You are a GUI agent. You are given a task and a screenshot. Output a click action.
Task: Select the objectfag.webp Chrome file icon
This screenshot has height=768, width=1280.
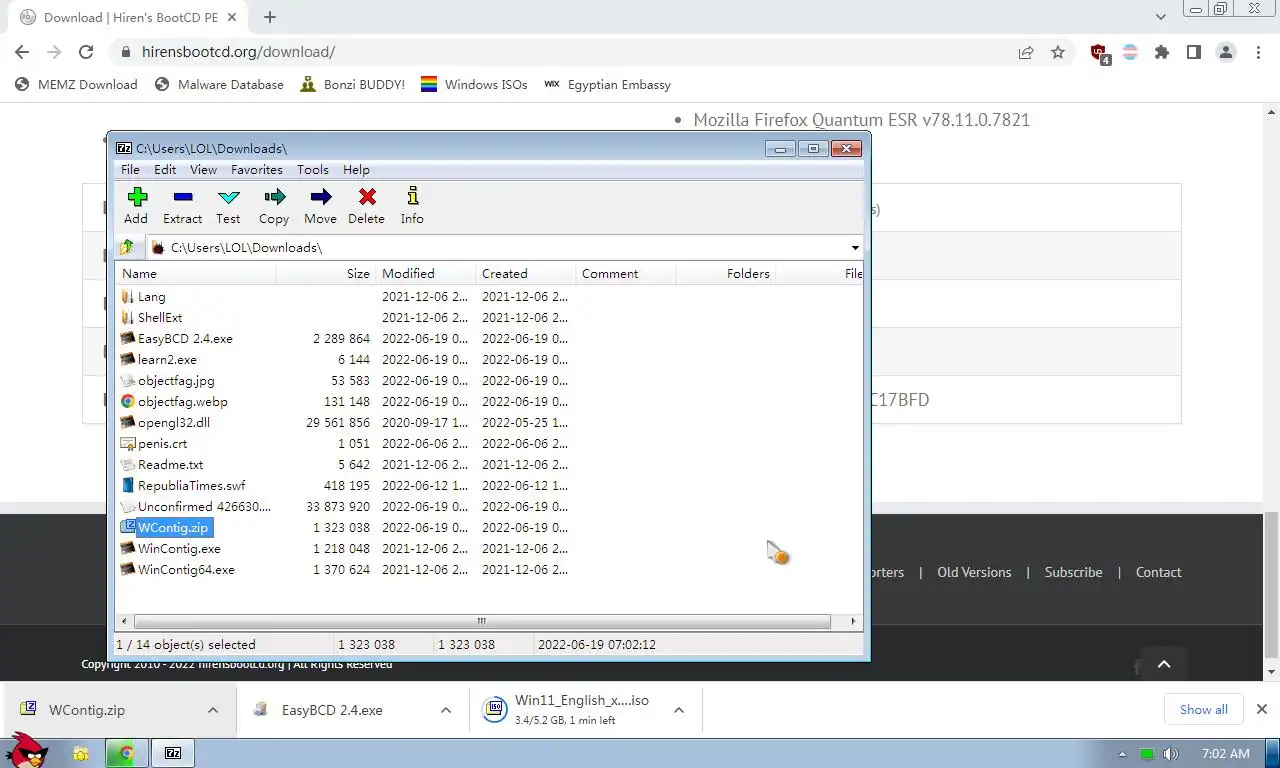click(127, 401)
